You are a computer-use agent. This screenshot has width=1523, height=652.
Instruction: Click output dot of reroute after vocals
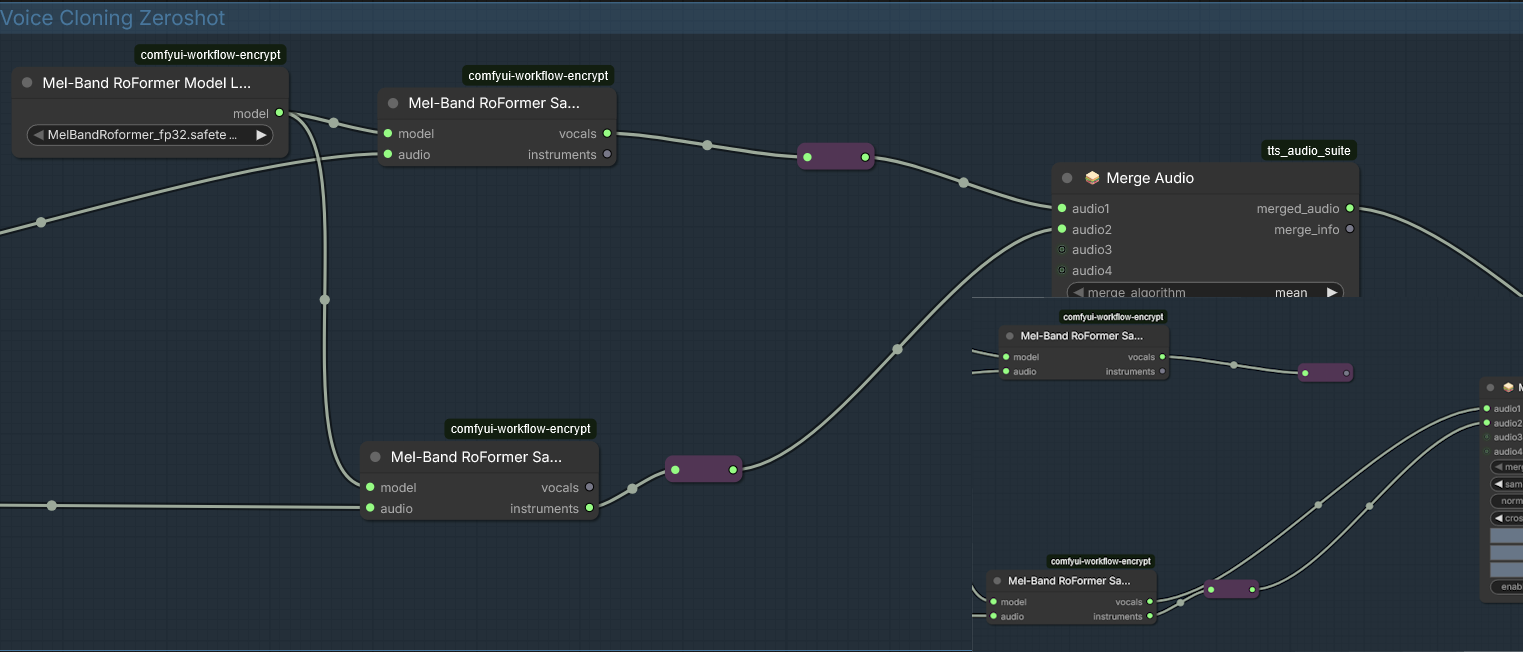click(865, 157)
